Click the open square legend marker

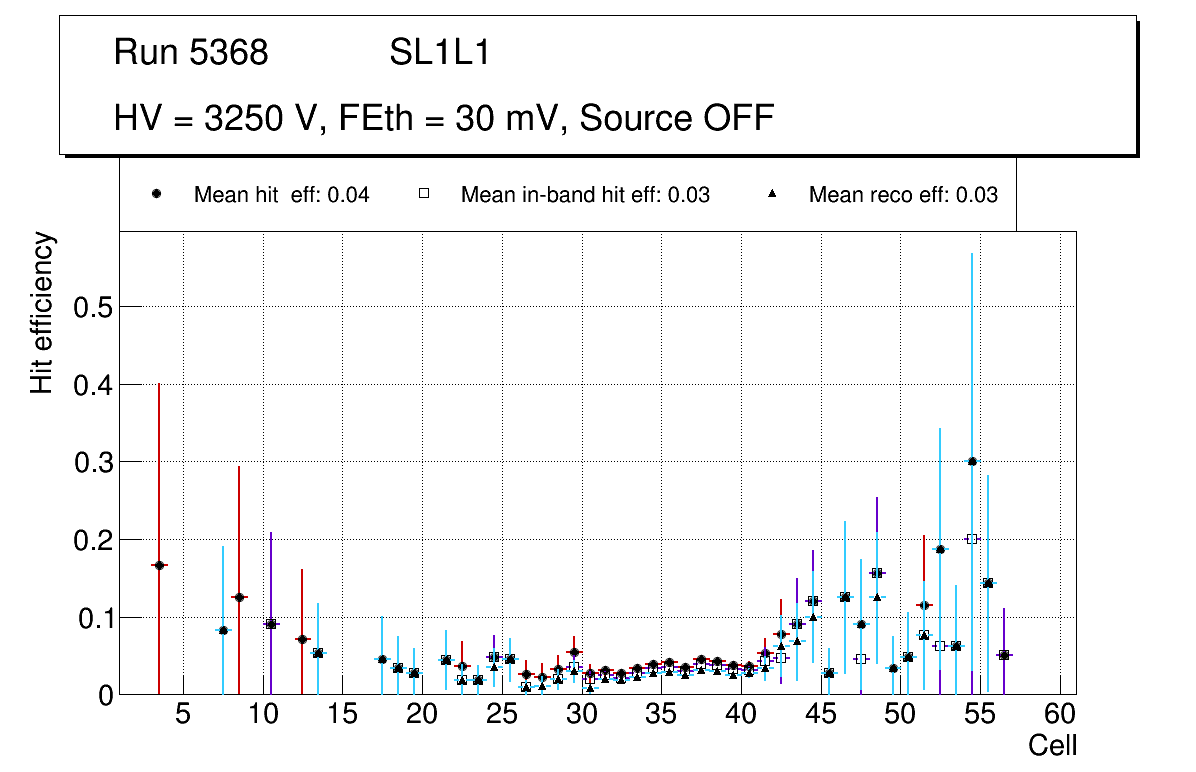(x=424, y=195)
